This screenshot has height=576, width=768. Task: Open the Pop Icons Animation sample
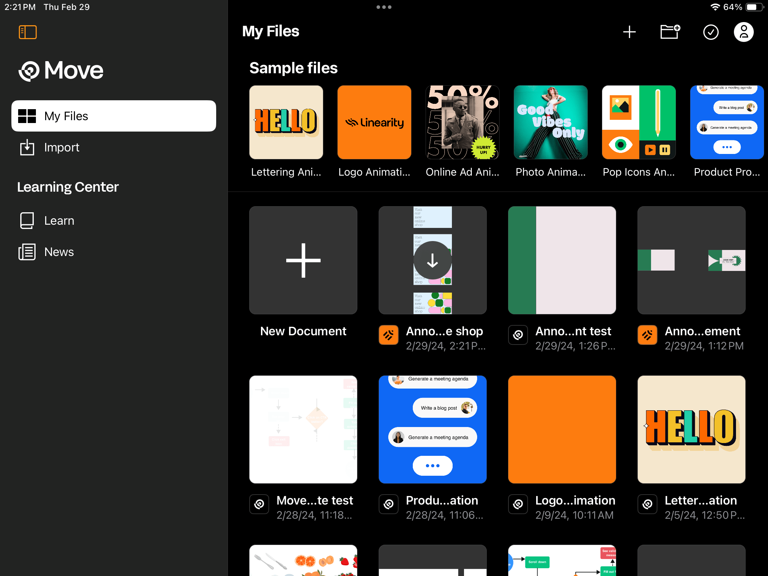pos(639,122)
